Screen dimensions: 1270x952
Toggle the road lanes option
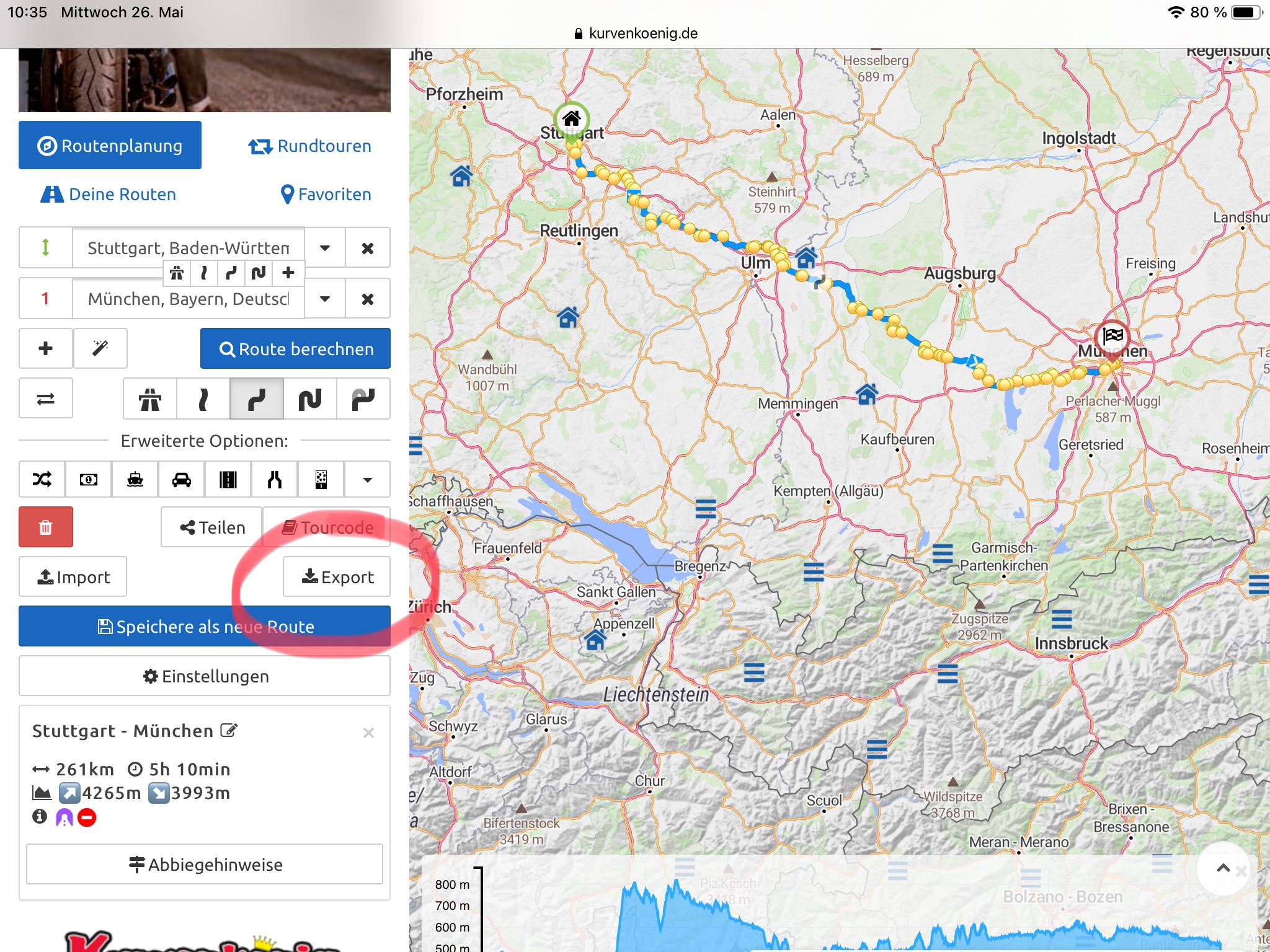[228, 480]
